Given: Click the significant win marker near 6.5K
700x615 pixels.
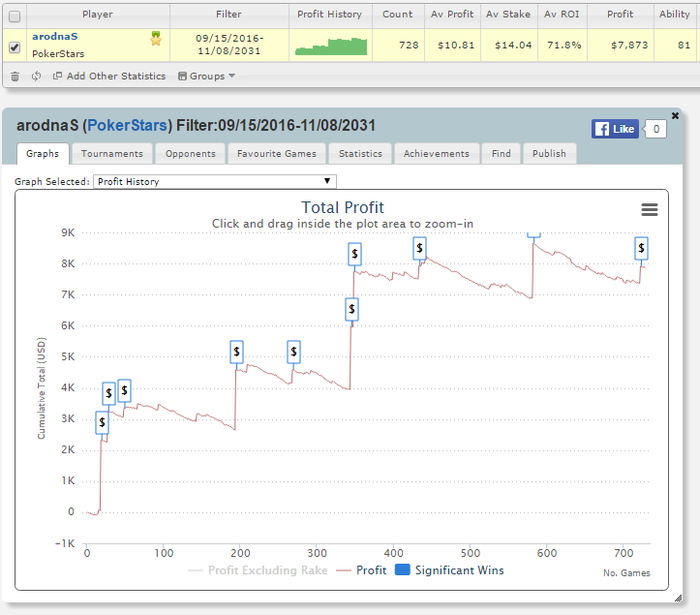Looking at the screenshot, I should pyautogui.click(x=352, y=309).
